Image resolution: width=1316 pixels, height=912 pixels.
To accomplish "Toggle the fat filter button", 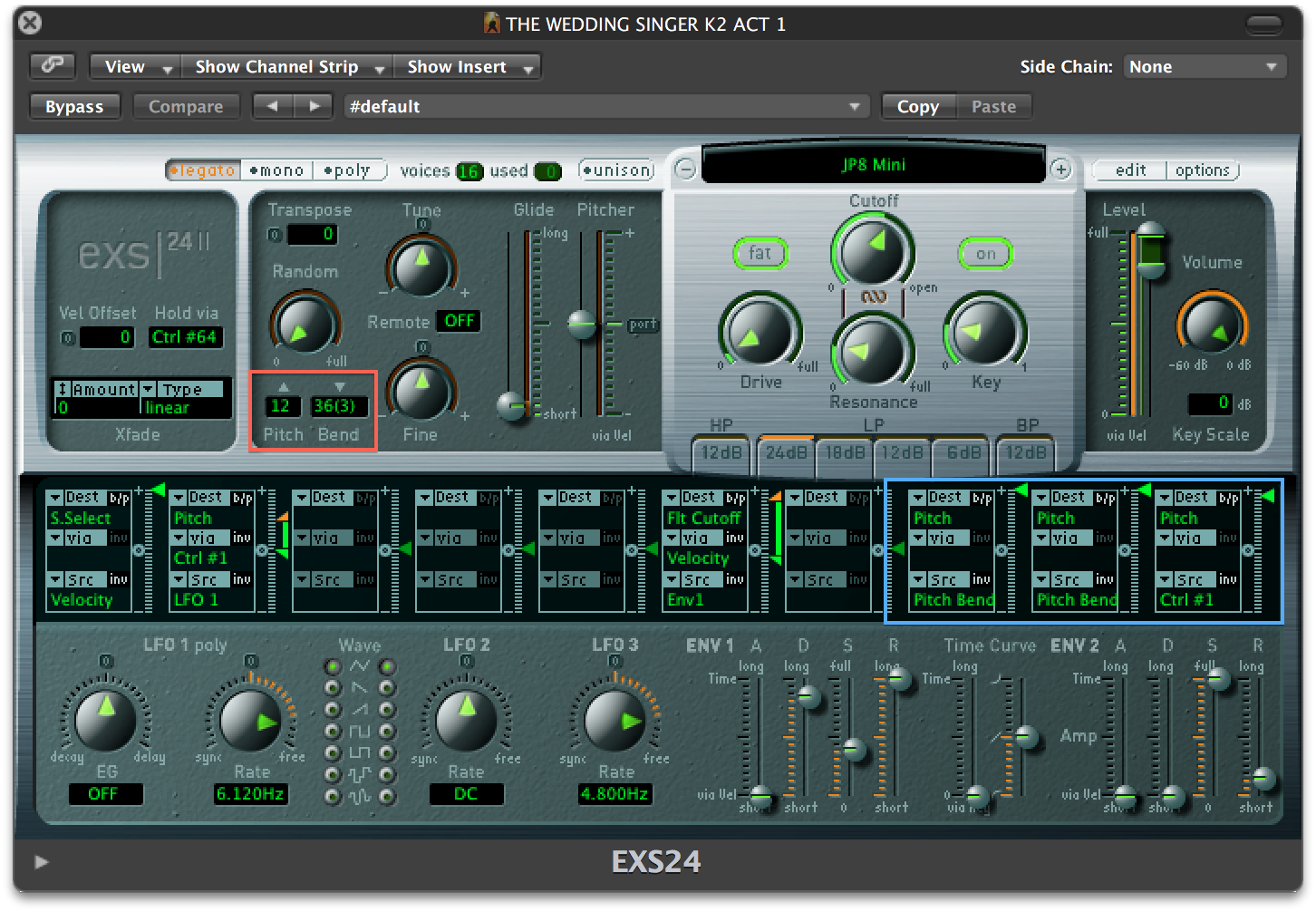I will point(760,253).
